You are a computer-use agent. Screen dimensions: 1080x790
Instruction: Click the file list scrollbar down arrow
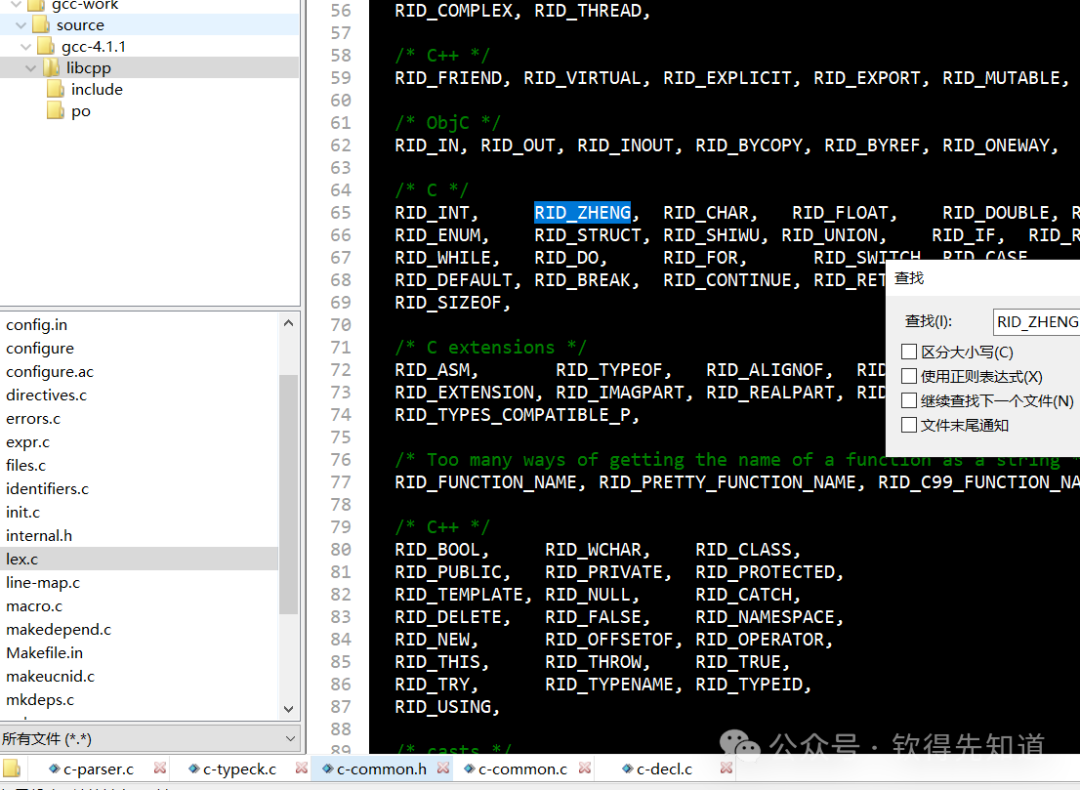click(288, 708)
